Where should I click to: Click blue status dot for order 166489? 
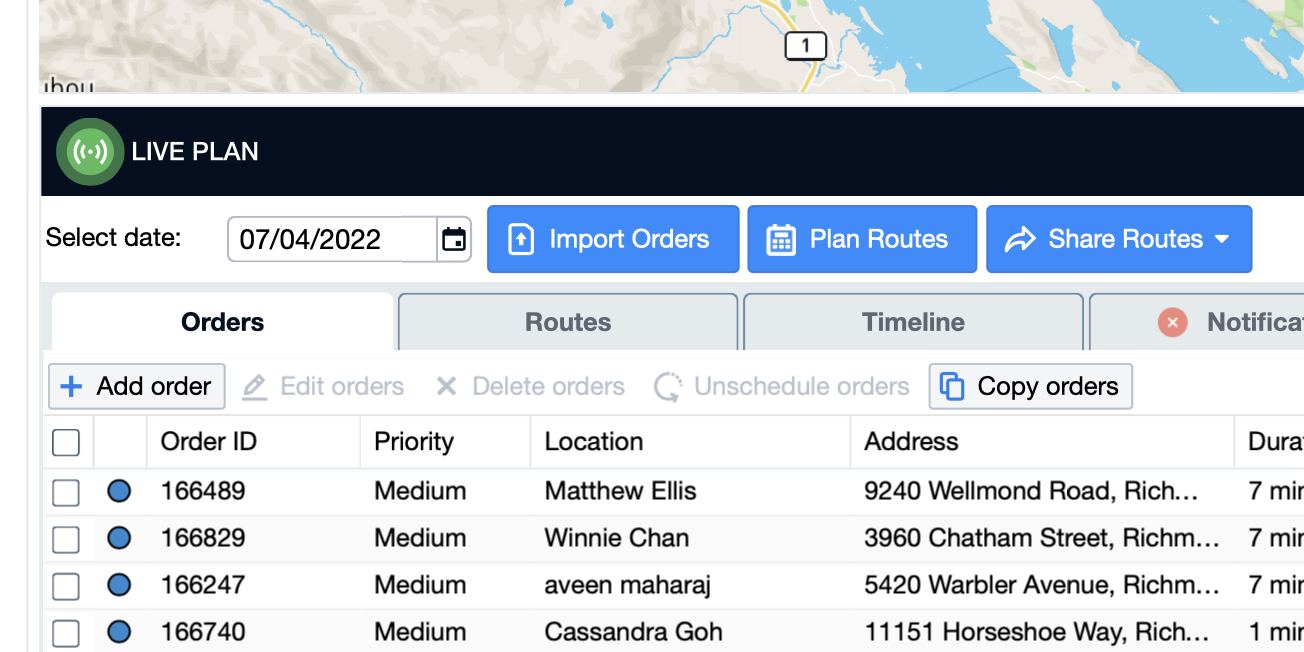tap(119, 491)
